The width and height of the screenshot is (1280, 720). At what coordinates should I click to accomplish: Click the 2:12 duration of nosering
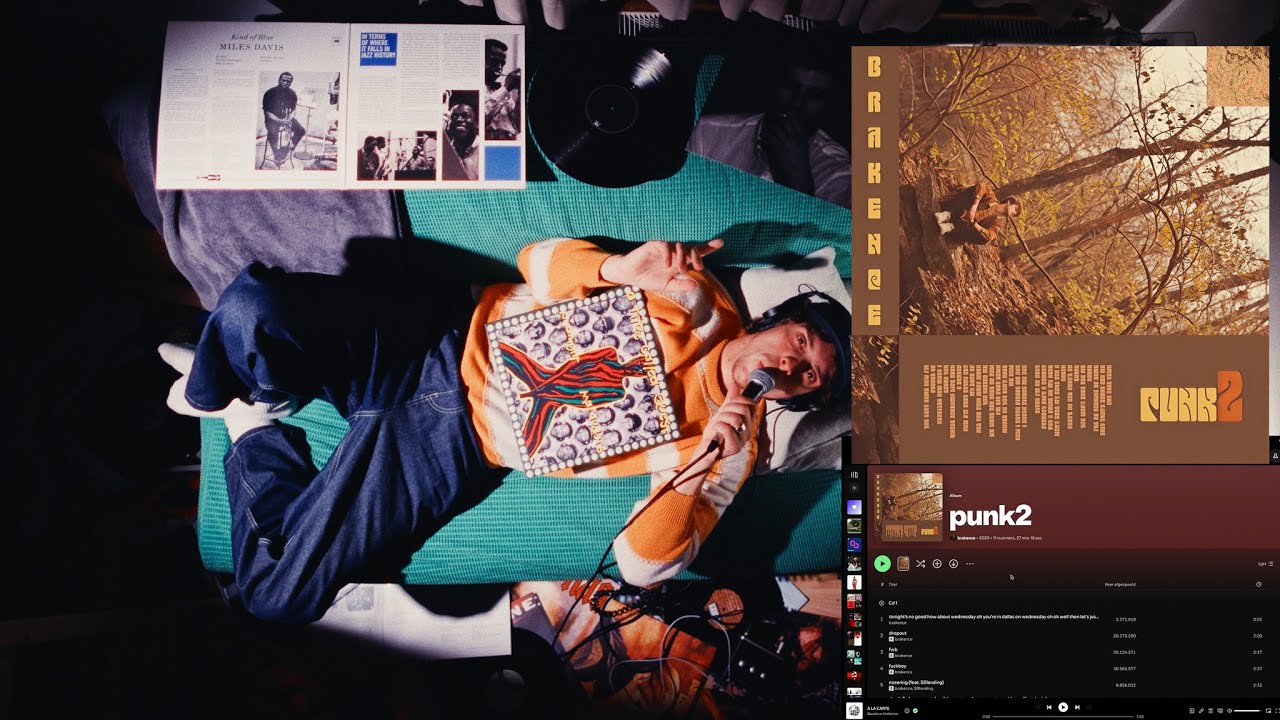coord(1257,685)
